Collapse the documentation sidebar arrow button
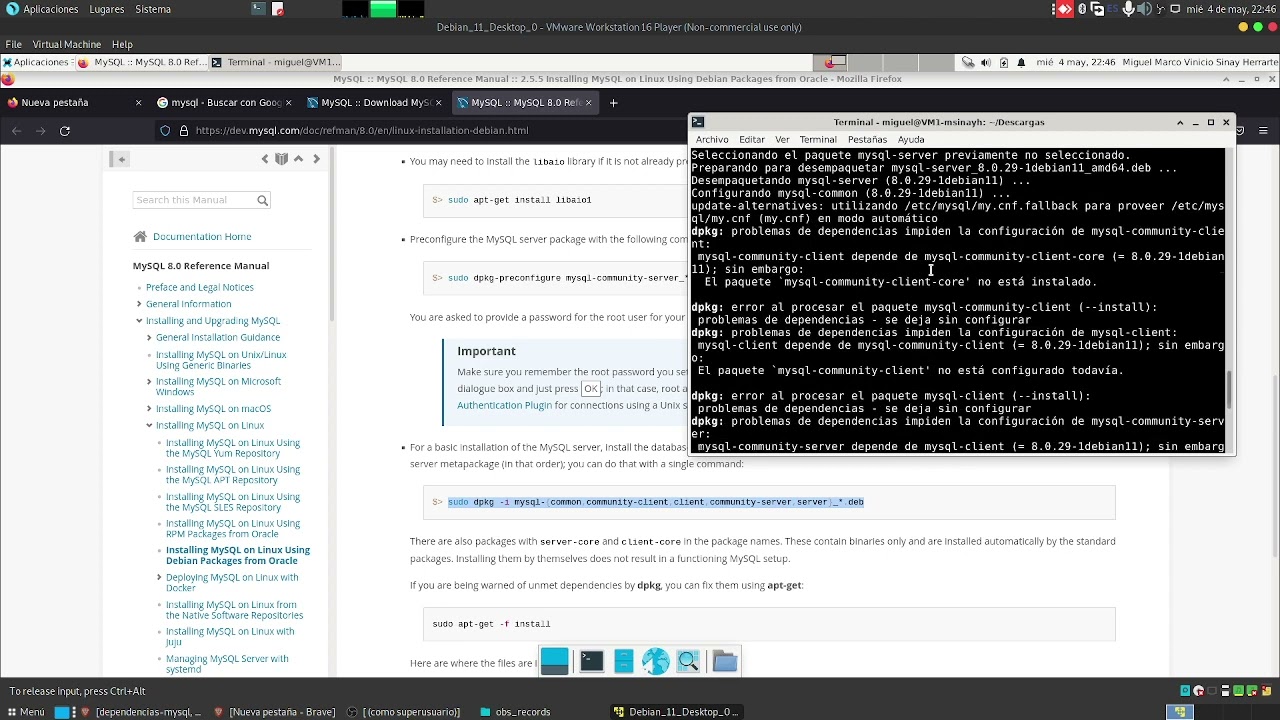Screen dimensions: 1280x720 (120, 159)
